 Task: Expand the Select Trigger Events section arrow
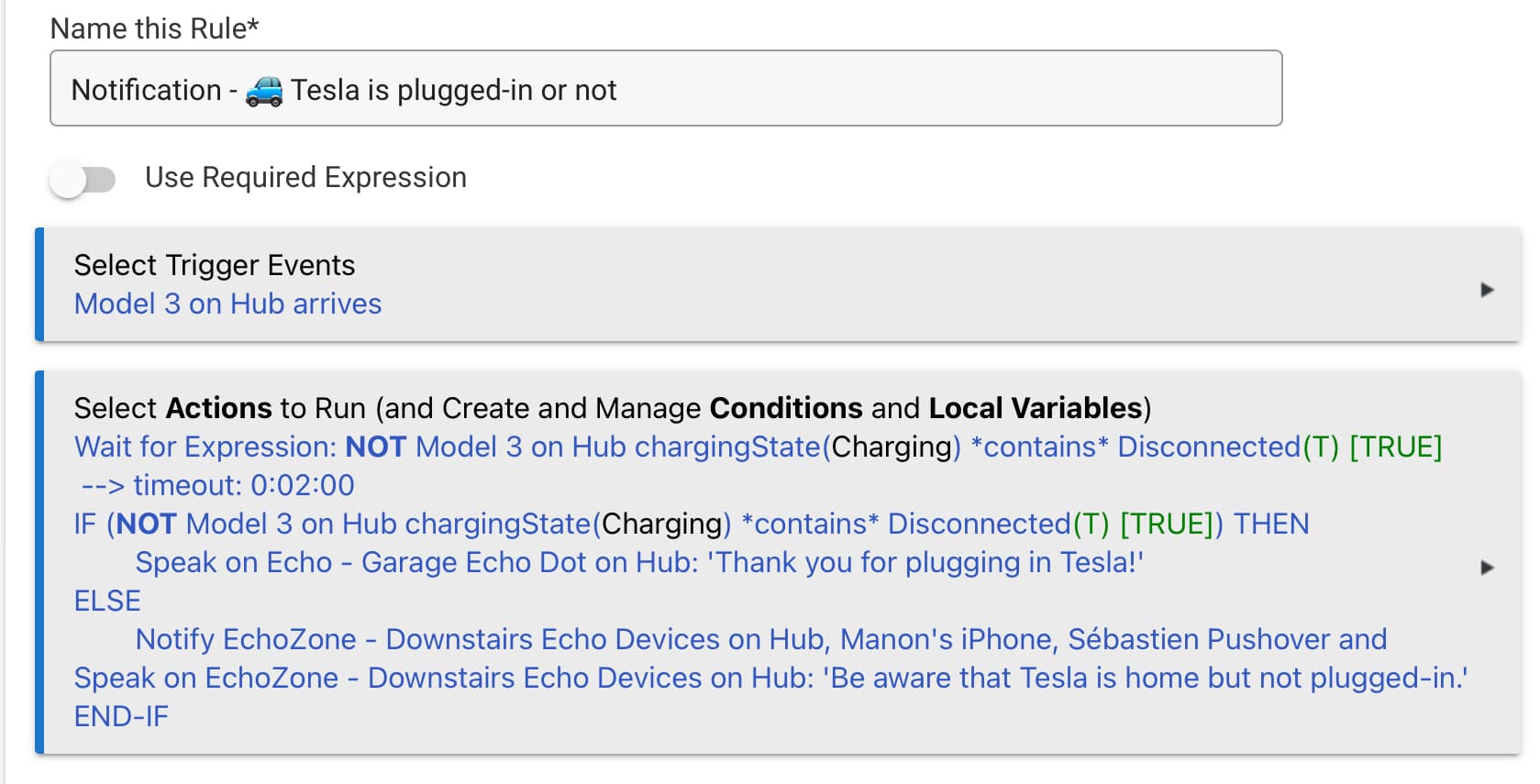[1487, 290]
